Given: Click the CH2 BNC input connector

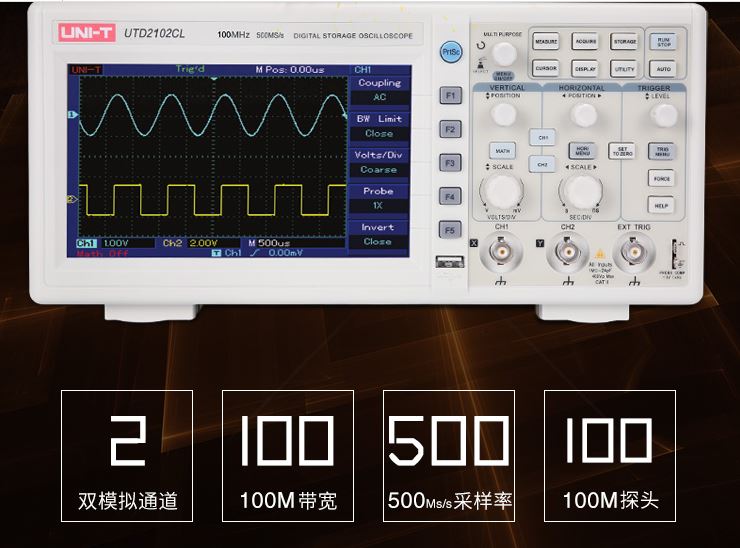Looking at the screenshot, I should pos(568,253).
